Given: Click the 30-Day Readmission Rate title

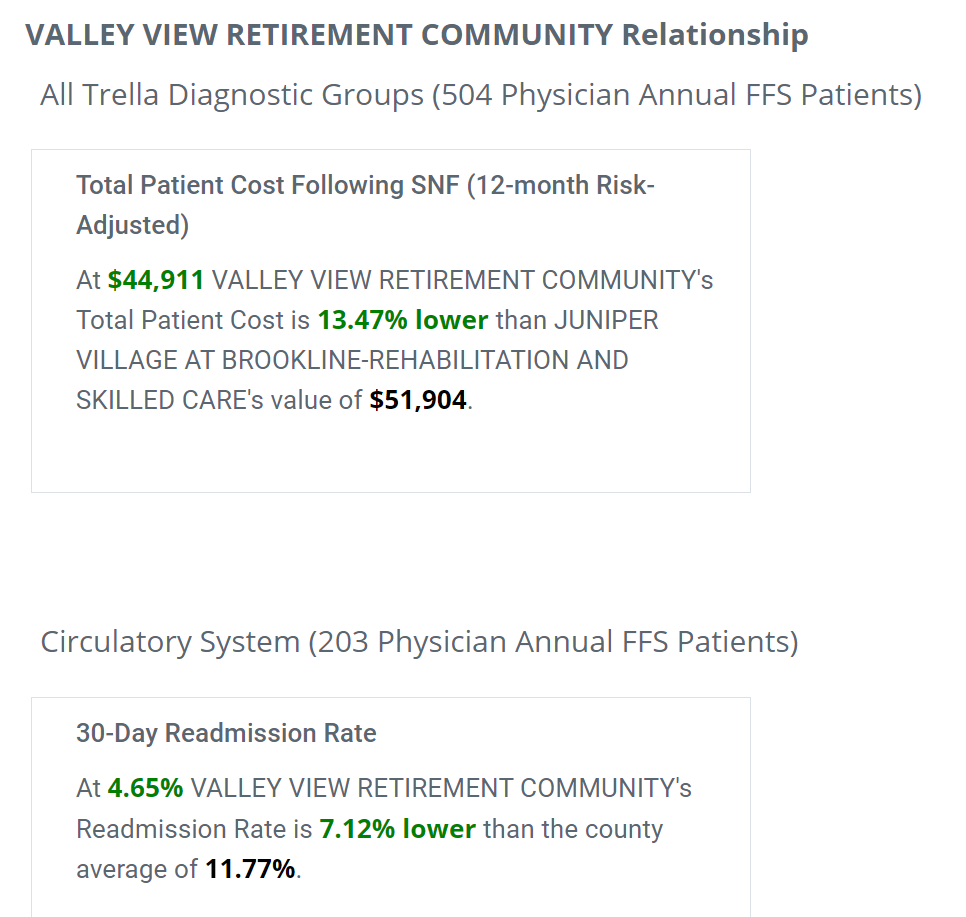Looking at the screenshot, I should (226, 733).
